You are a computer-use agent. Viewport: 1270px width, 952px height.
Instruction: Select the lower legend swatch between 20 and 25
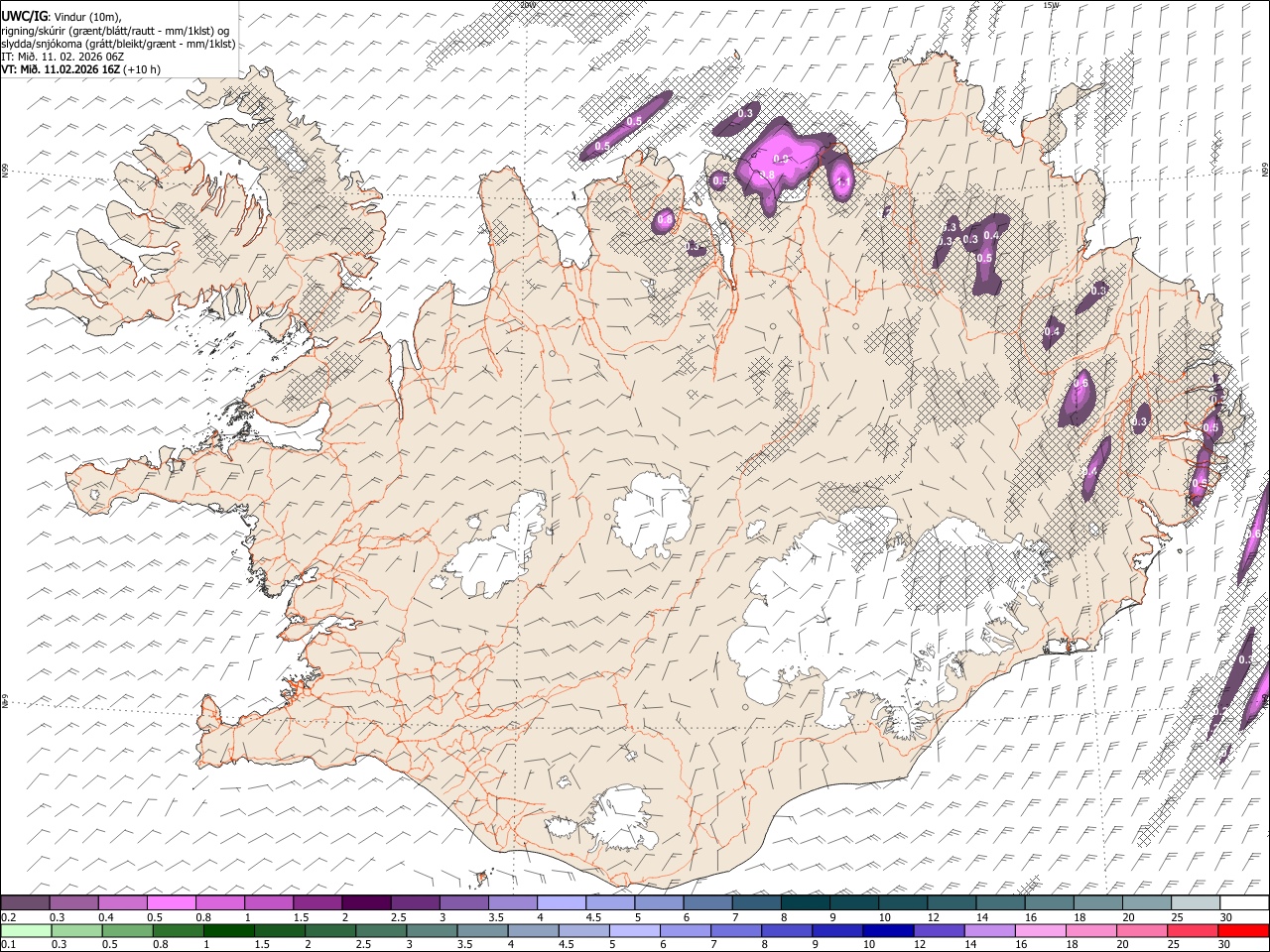[x=1142, y=930]
